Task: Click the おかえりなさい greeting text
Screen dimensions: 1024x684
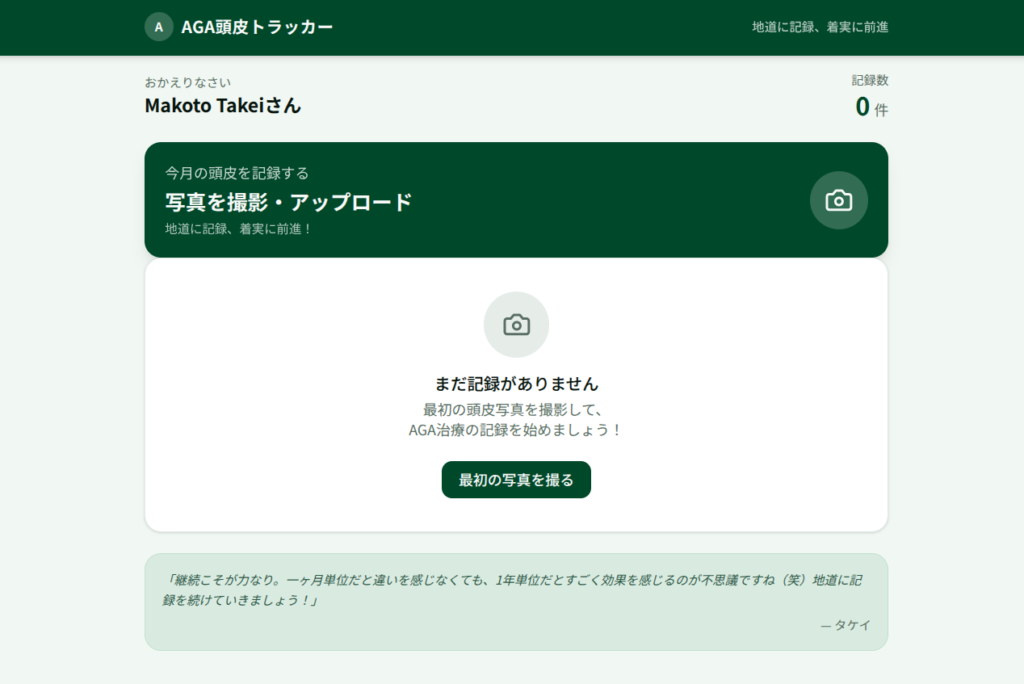Action: coord(188,82)
